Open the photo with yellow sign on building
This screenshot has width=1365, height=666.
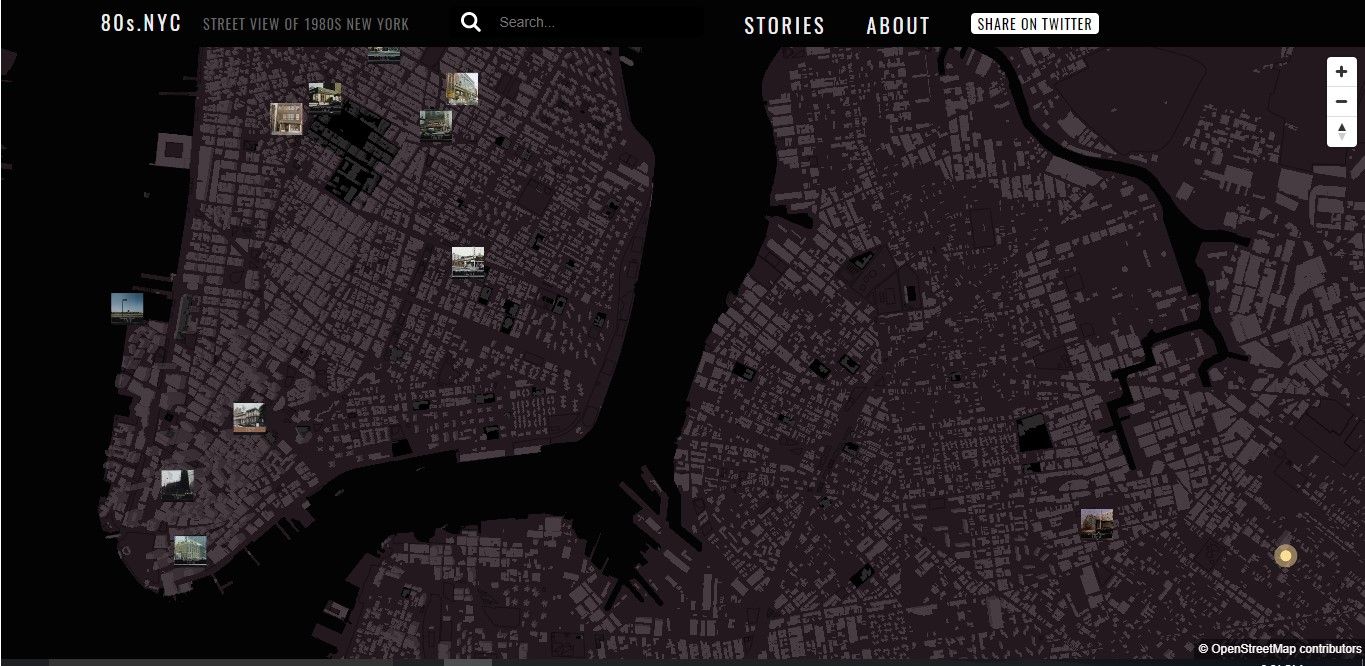point(461,88)
